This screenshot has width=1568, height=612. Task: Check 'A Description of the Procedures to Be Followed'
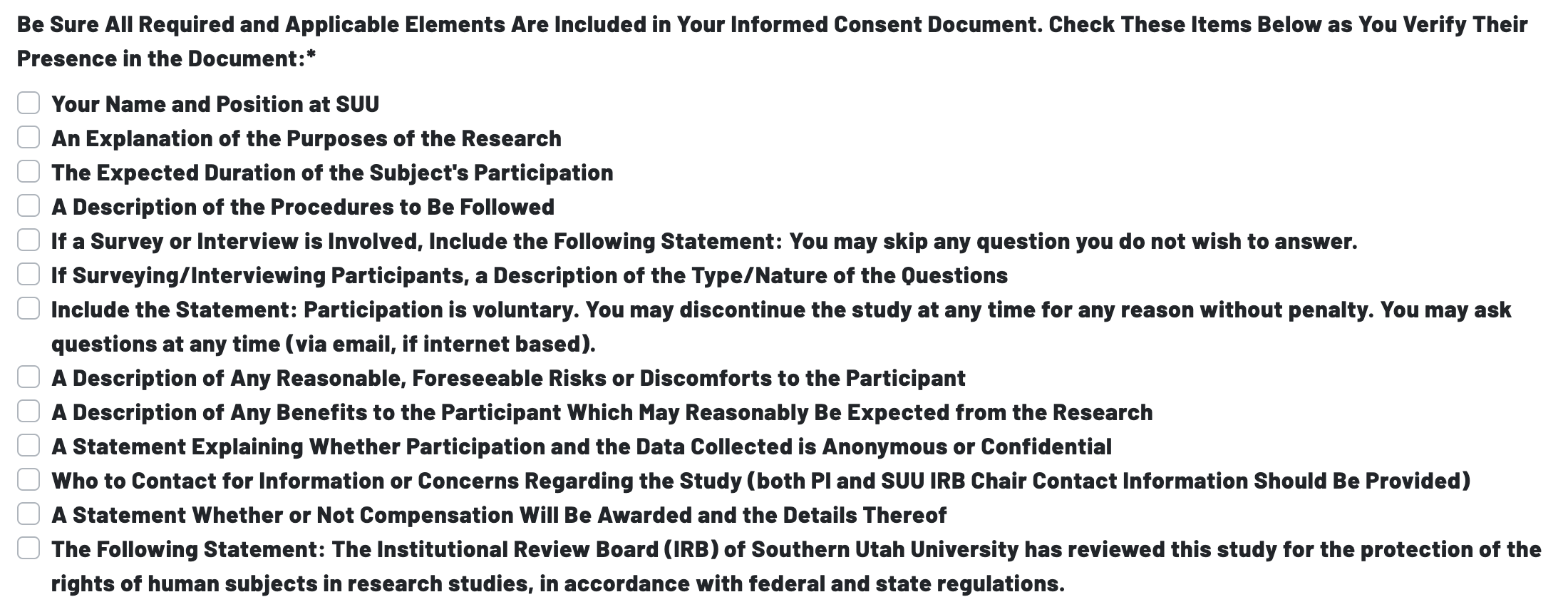(29, 205)
